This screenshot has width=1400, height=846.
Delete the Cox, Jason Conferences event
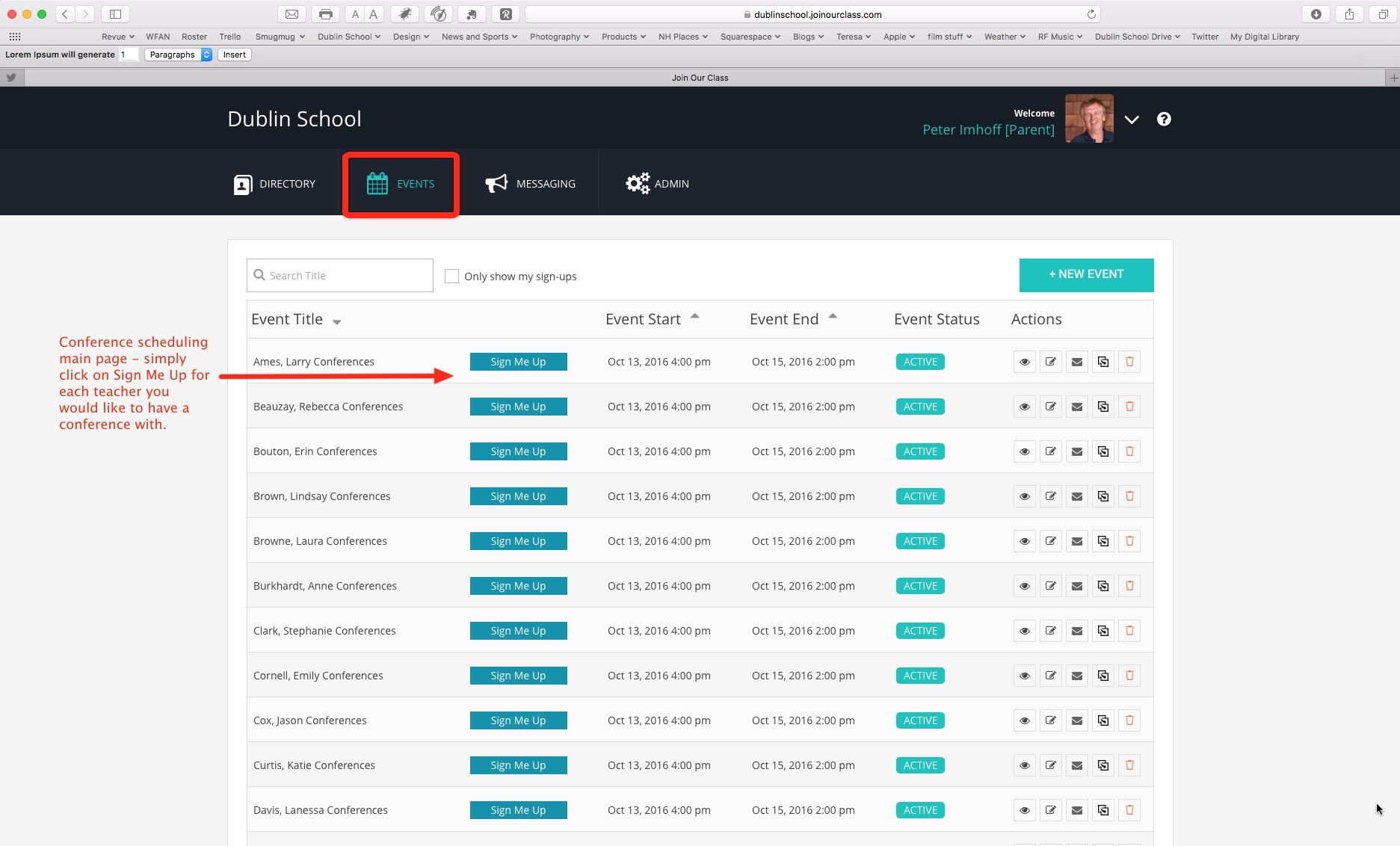(x=1129, y=720)
